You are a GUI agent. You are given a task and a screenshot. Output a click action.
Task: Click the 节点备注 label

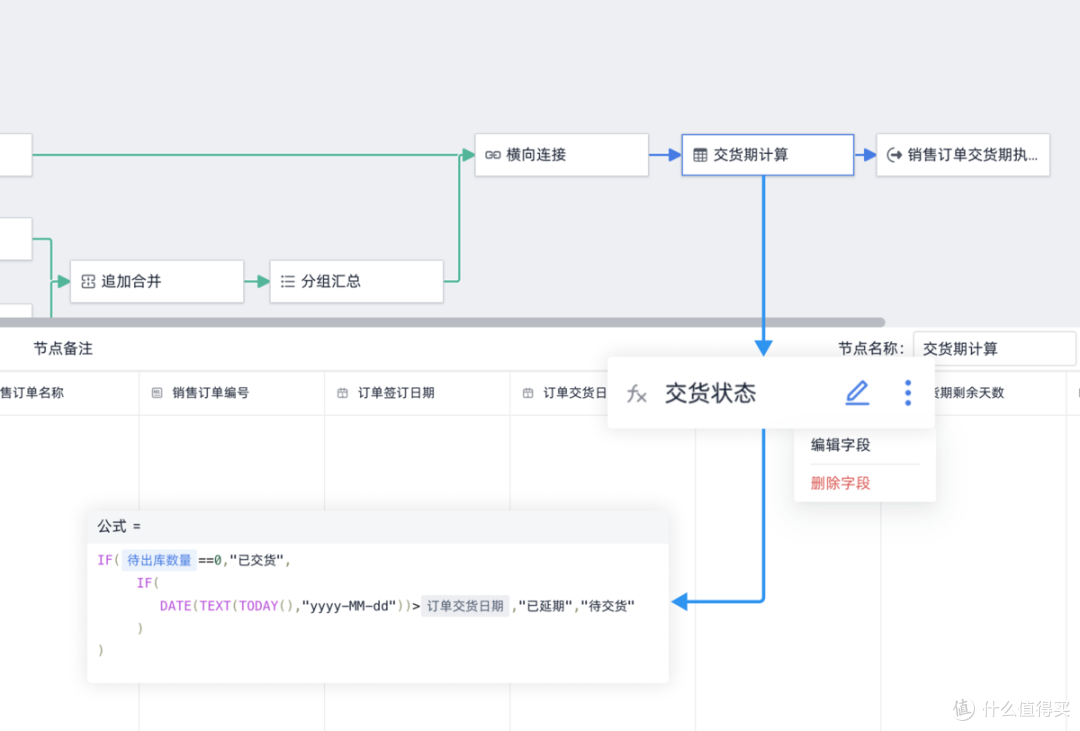tap(63, 349)
